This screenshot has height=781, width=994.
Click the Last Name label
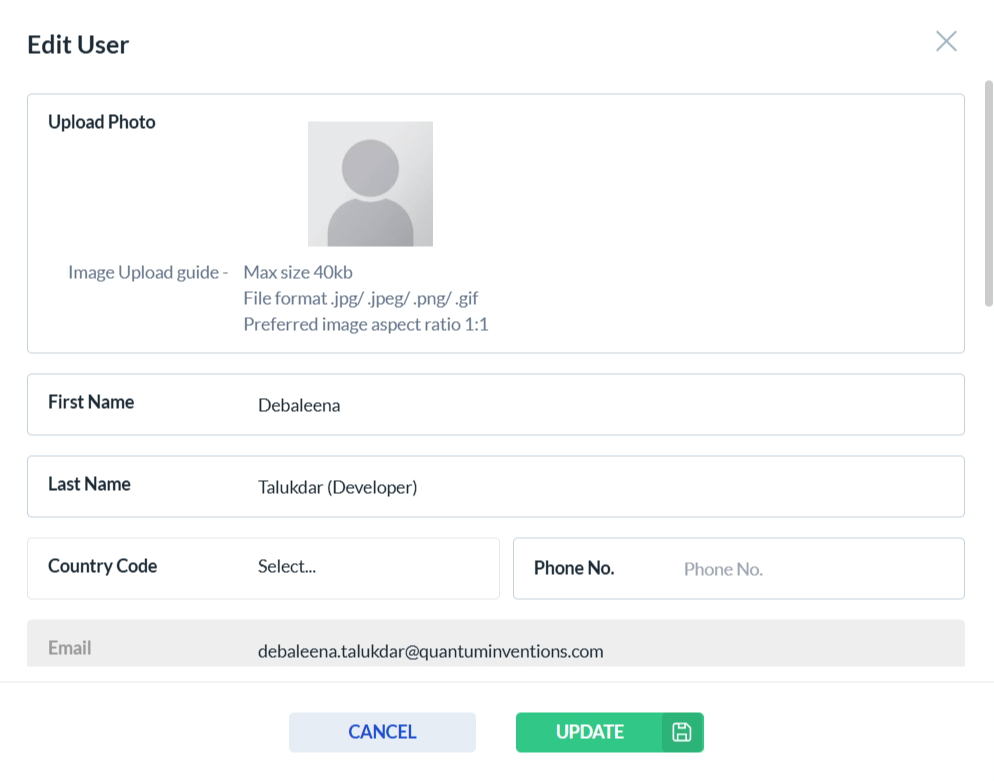[x=89, y=484]
